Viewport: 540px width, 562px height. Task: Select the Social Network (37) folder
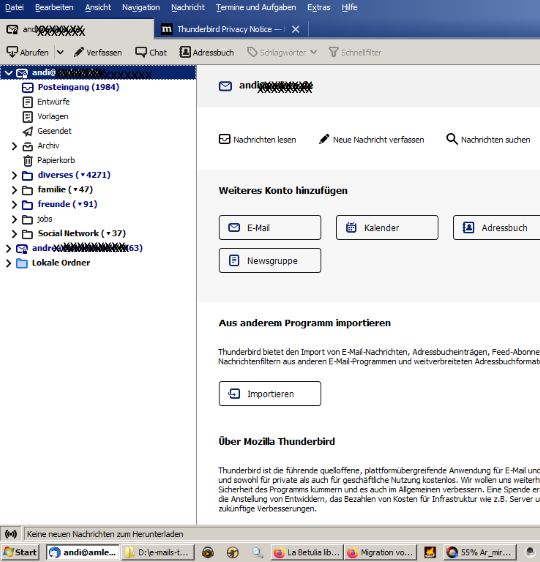coord(82,233)
